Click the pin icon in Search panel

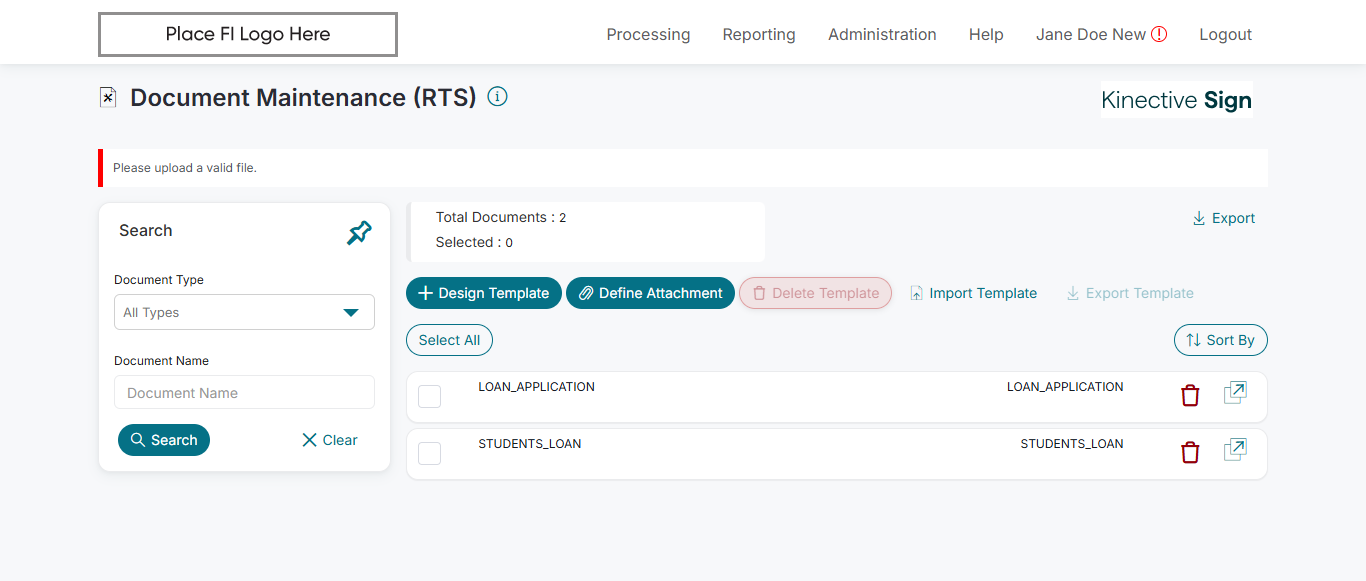coord(359,233)
